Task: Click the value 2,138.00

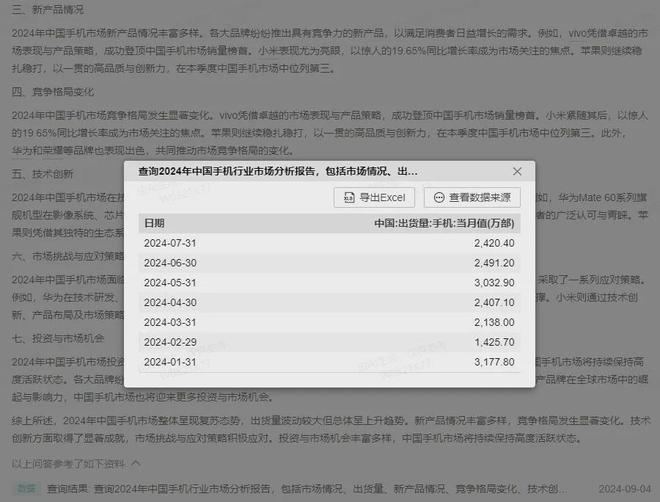Action: coord(494,322)
